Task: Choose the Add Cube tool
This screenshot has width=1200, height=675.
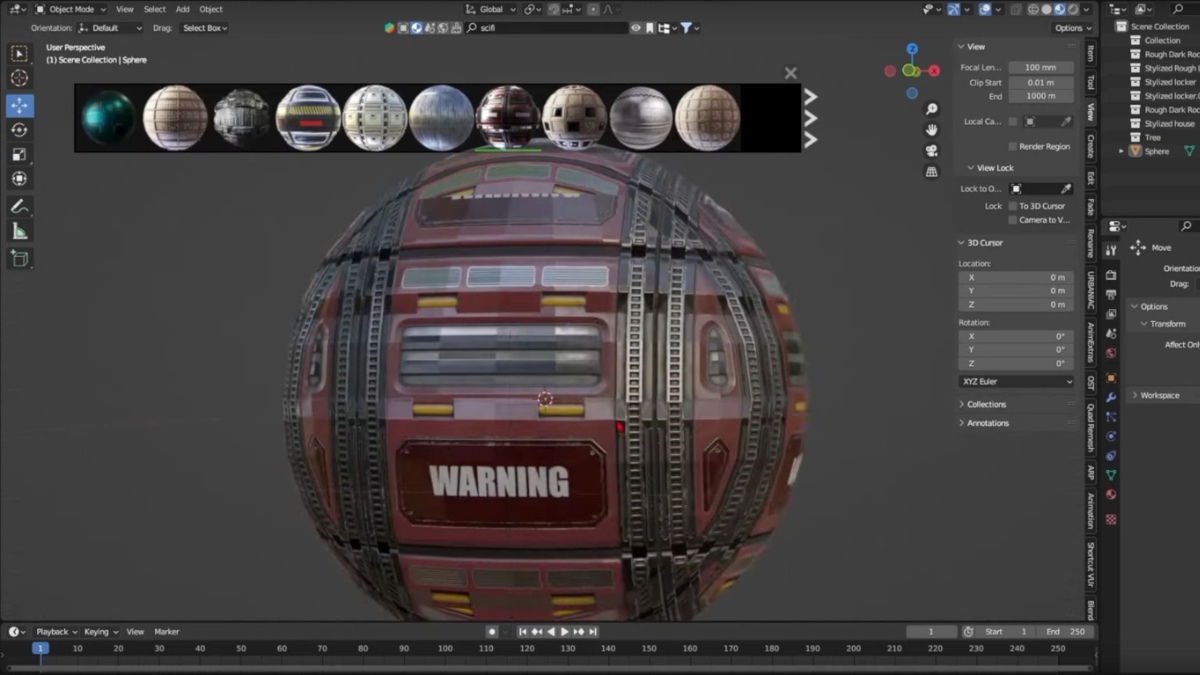Action: 19,258
